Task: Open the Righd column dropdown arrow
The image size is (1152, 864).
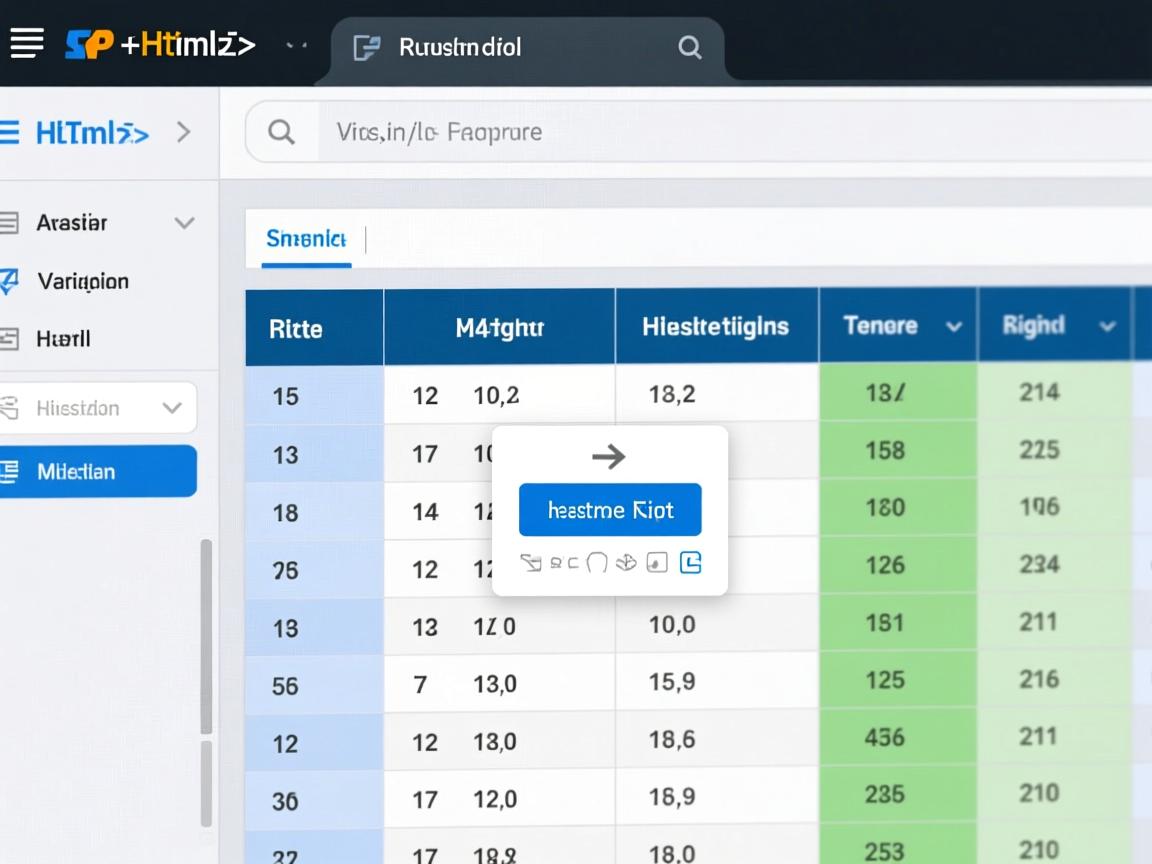Action: pyautogui.click(x=1107, y=327)
